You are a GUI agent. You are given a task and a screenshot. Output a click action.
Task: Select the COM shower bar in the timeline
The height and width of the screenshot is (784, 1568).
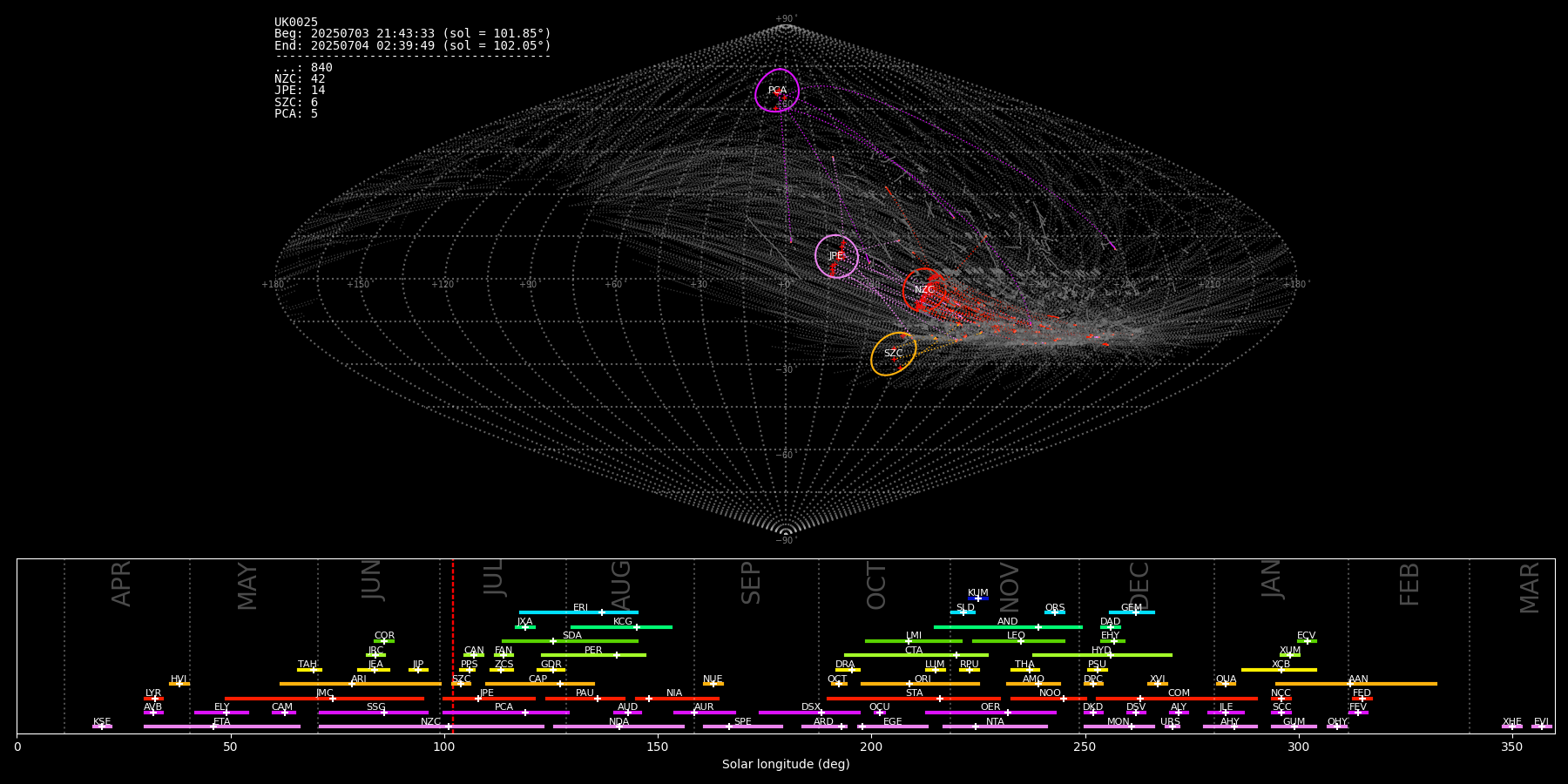pyautogui.click(x=1177, y=699)
